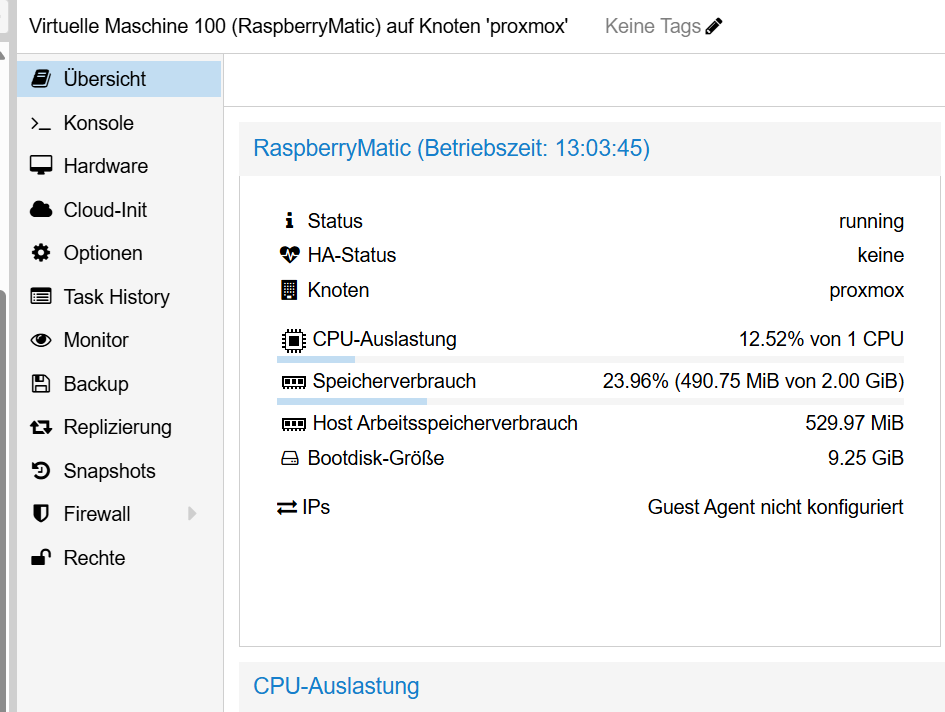Image resolution: width=945 pixels, height=712 pixels.
Task: Click the left vertical scrollbar
Action: (x=4, y=500)
